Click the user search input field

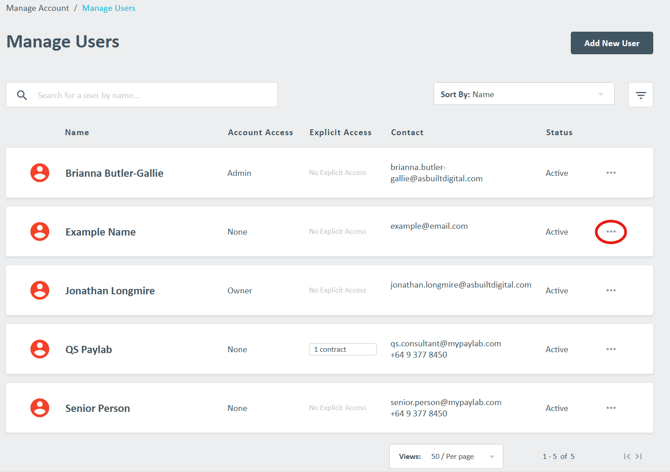tap(150, 95)
